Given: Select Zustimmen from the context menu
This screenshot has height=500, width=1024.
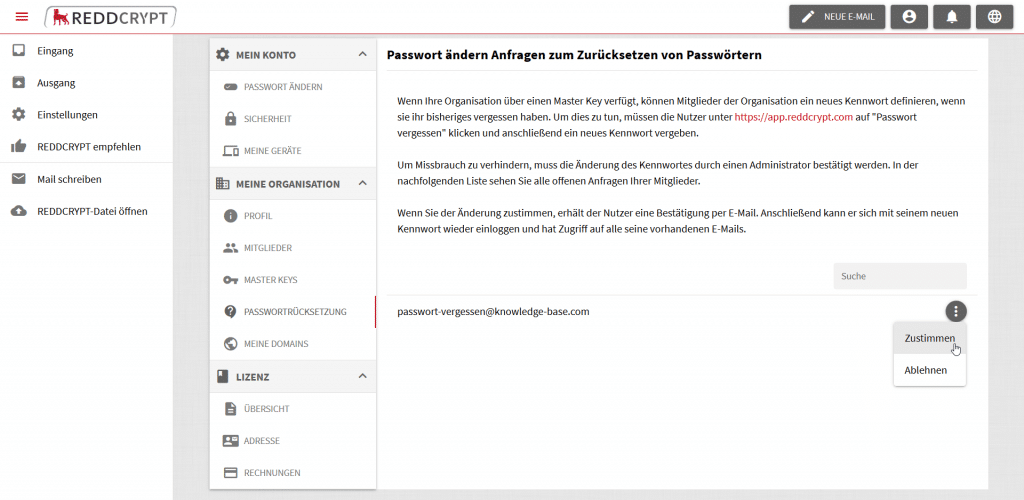Looking at the screenshot, I should 929,339.
